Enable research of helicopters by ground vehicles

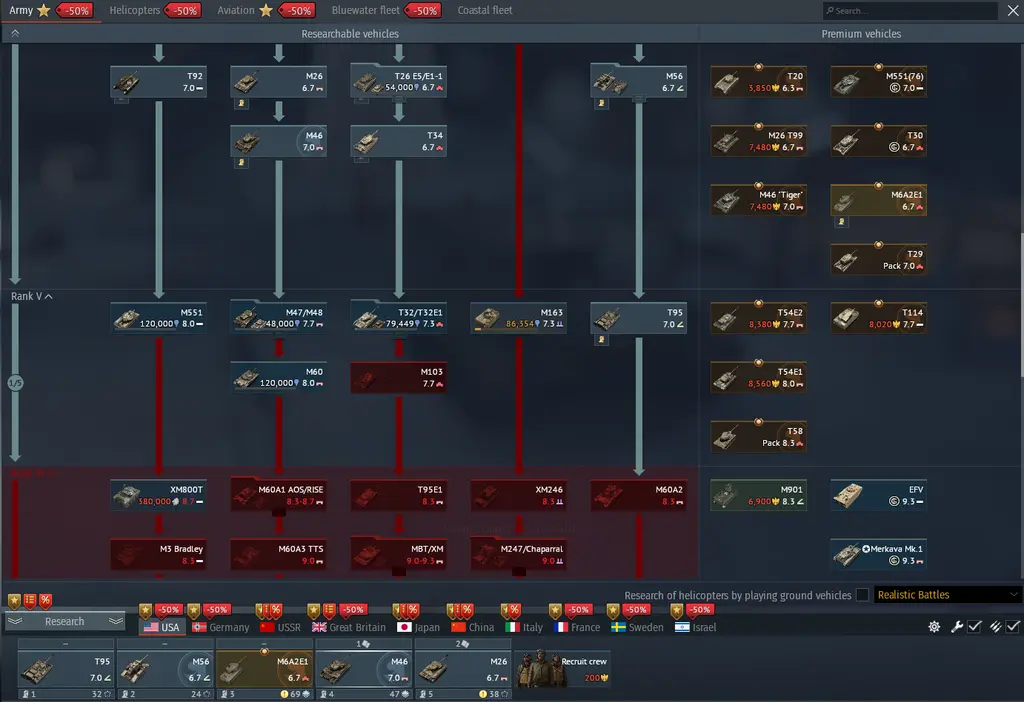(x=862, y=595)
